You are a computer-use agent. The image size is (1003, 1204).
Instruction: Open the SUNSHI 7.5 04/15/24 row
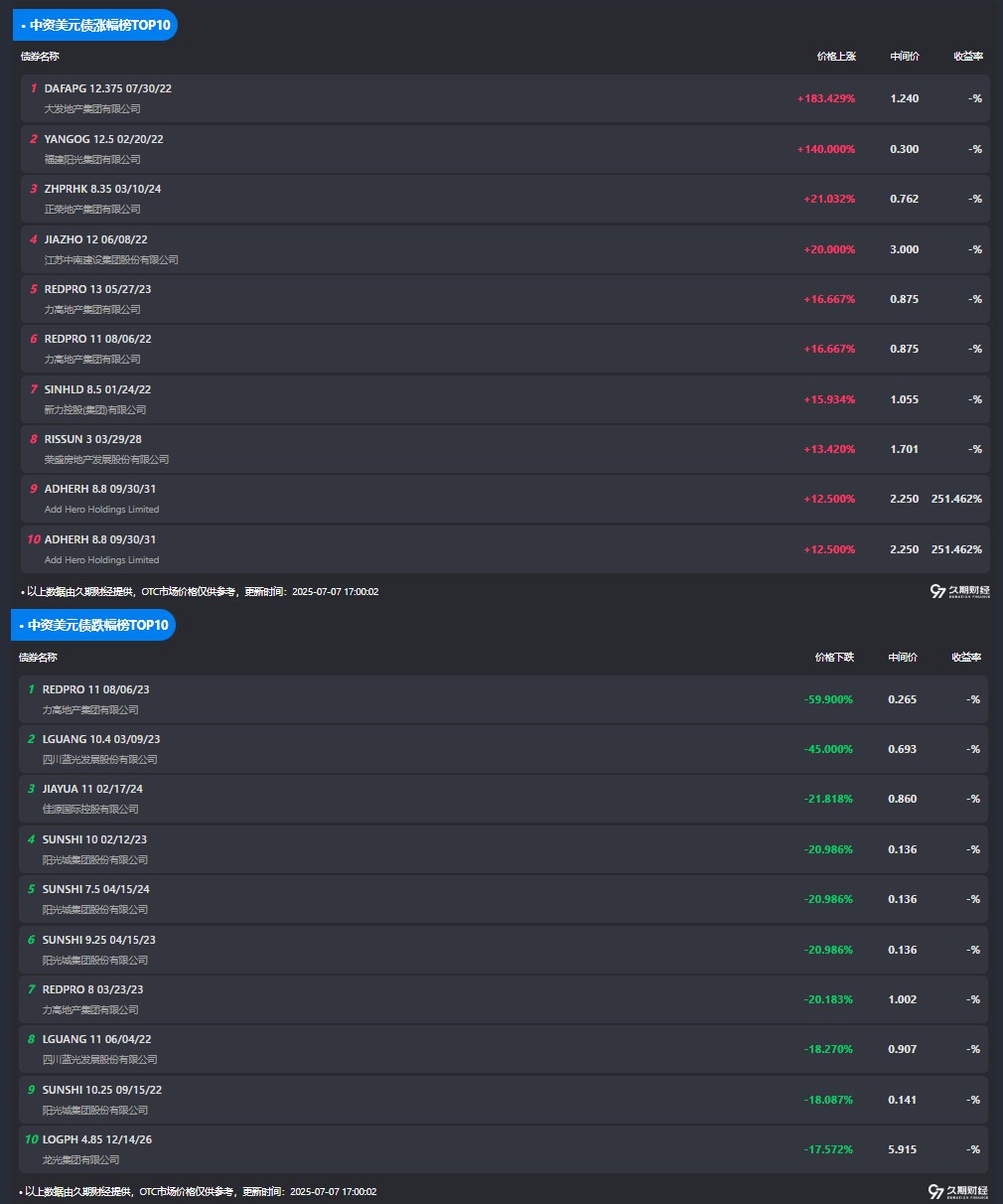point(503,899)
